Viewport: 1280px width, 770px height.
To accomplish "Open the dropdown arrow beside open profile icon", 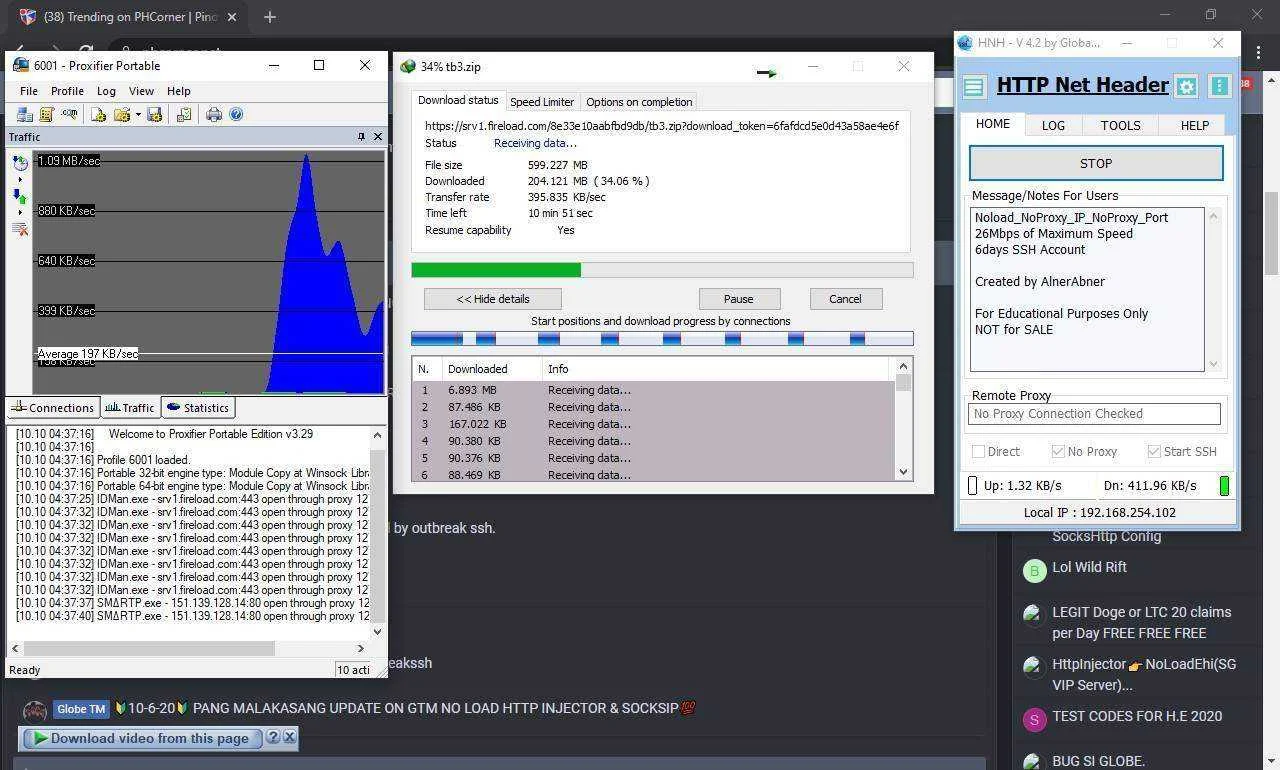I will pyautogui.click(x=138, y=115).
